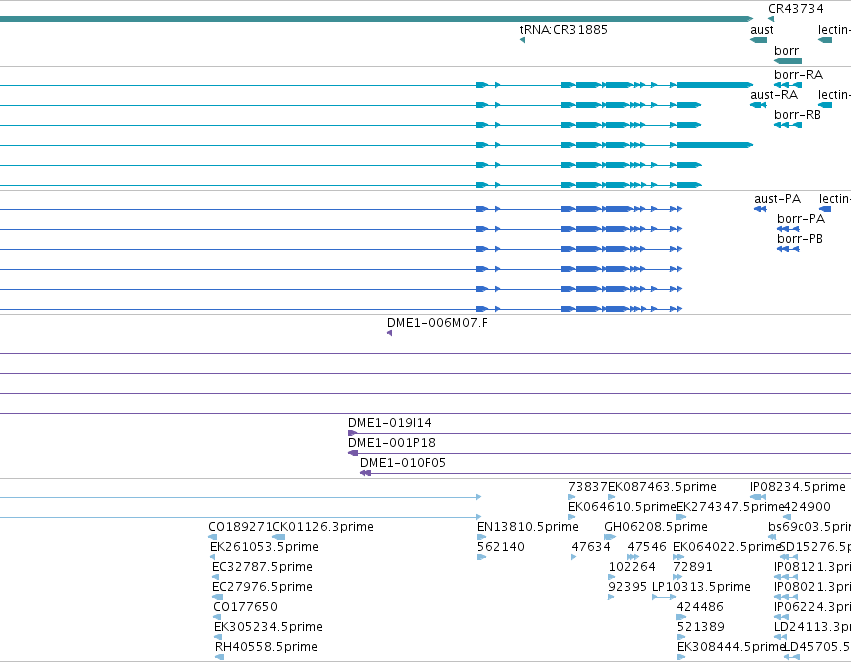Viewport: 851px width, 662px height.
Task: Select the 521389 EST label
Action: [x=700, y=627]
